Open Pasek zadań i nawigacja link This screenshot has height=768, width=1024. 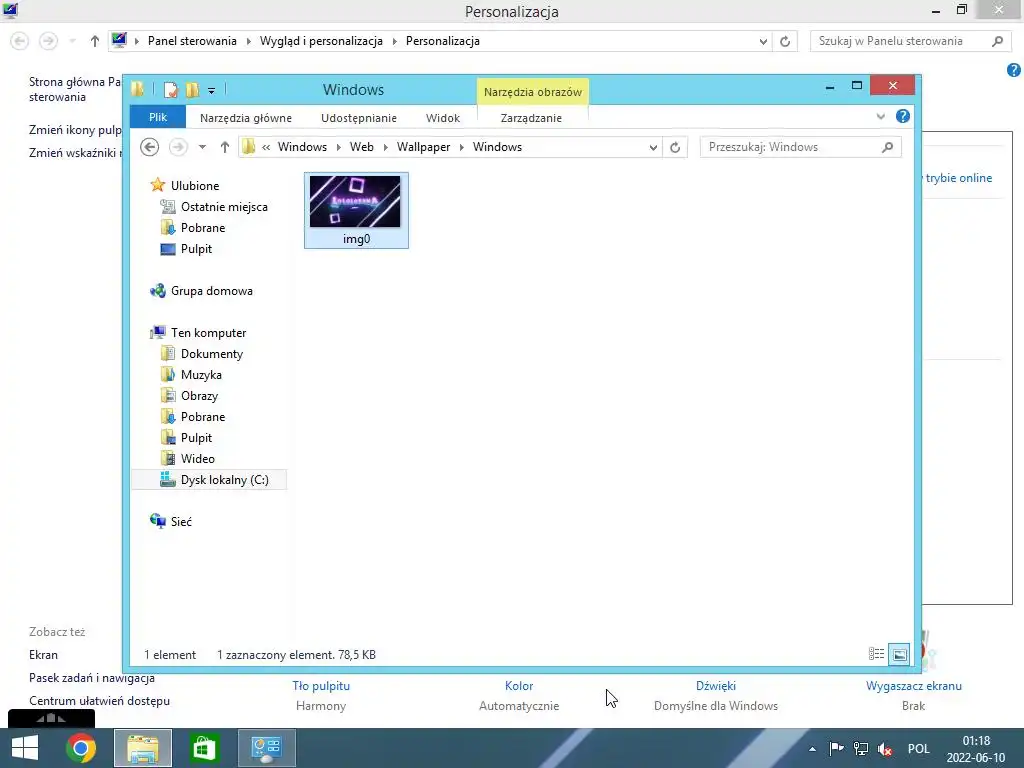point(92,678)
